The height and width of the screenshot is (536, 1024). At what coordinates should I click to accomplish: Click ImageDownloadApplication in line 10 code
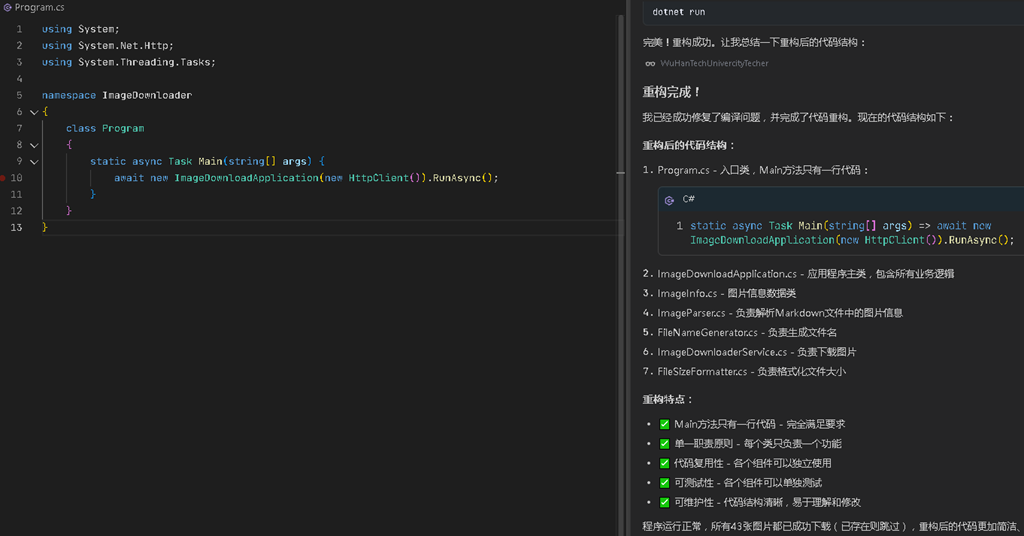coord(246,178)
